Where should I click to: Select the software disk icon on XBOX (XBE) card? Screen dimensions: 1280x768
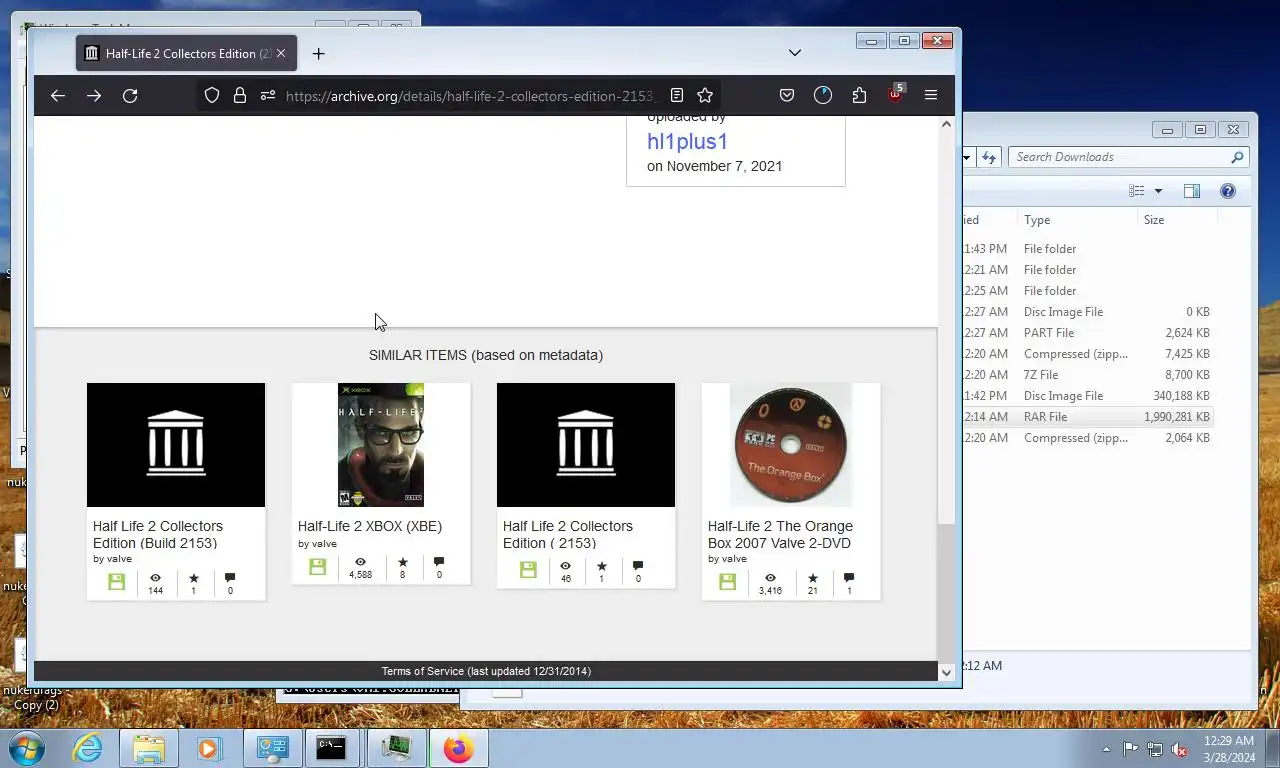tap(318, 567)
